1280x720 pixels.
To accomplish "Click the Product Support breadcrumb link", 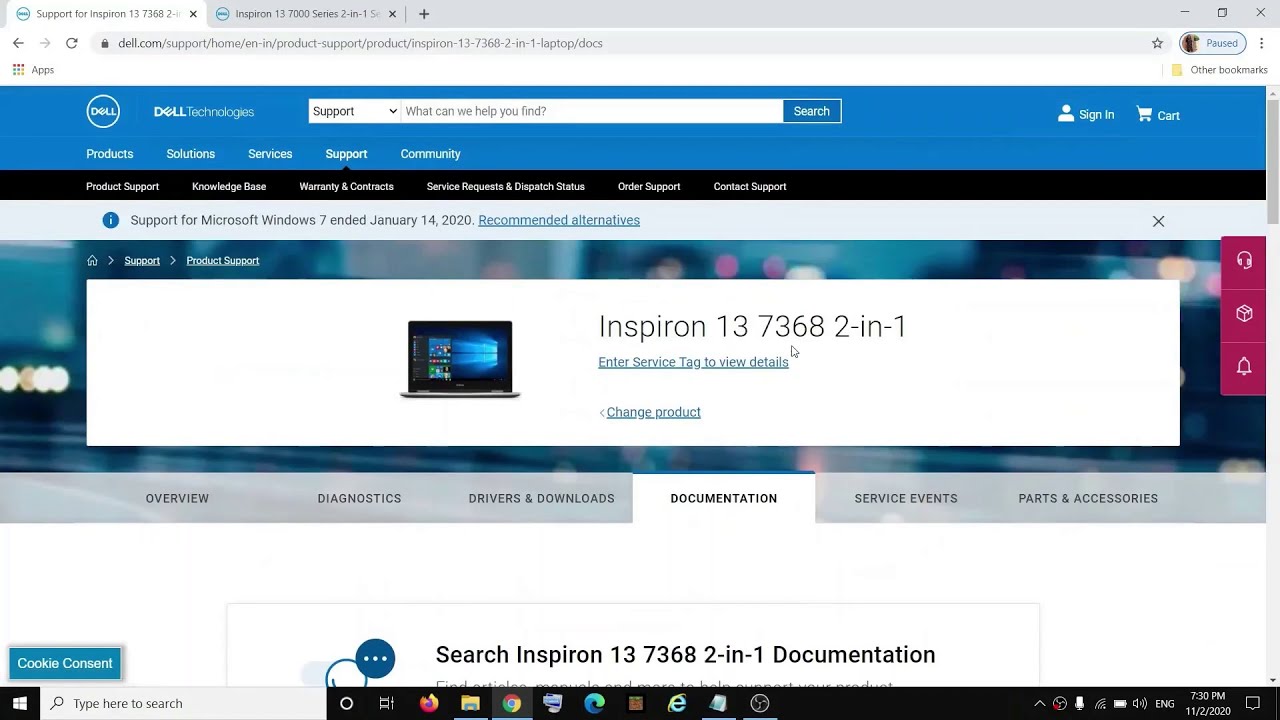I will tap(222, 260).
